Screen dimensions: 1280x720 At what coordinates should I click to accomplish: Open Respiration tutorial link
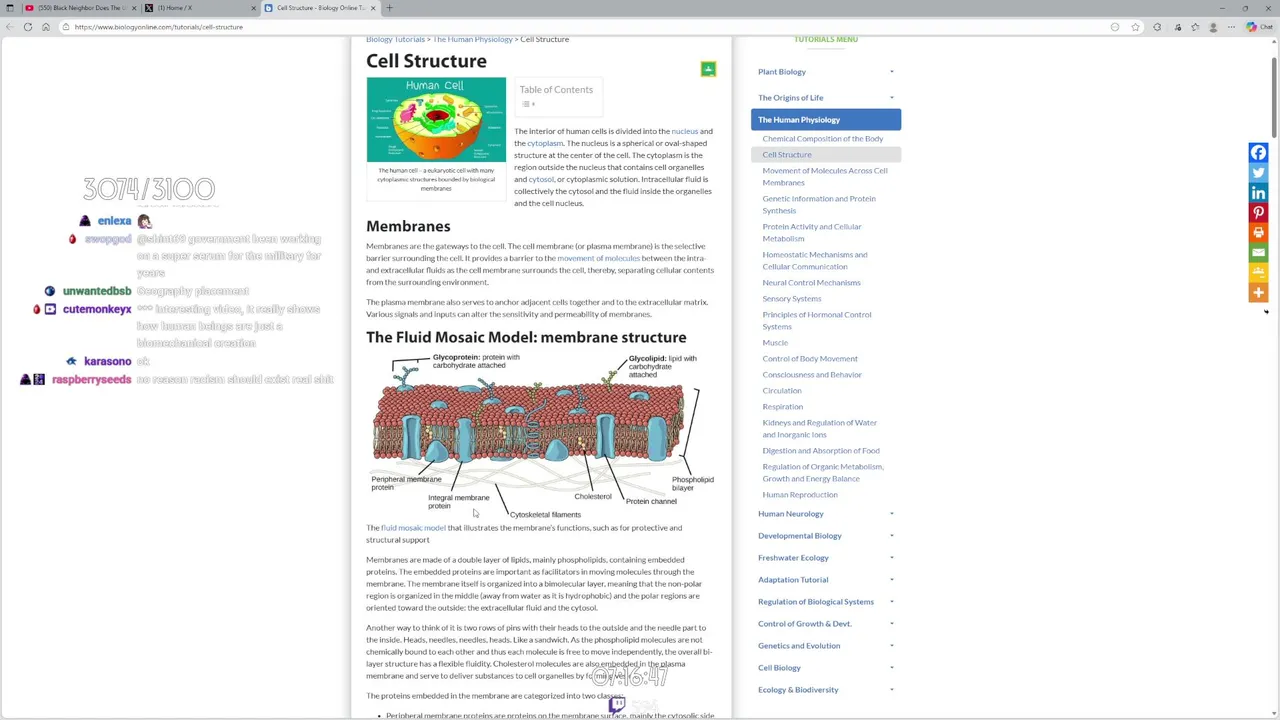pos(782,407)
